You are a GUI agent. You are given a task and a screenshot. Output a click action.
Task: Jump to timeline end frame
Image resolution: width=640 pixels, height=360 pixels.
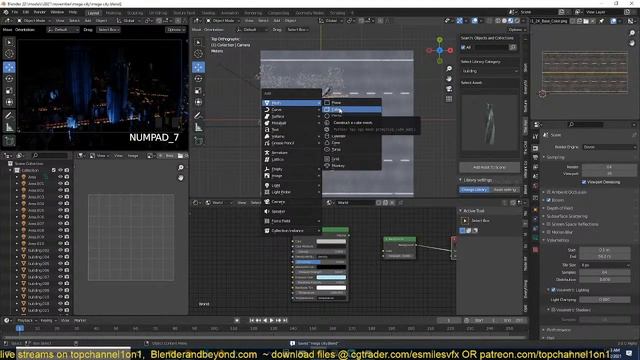click(x=285, y=320)
